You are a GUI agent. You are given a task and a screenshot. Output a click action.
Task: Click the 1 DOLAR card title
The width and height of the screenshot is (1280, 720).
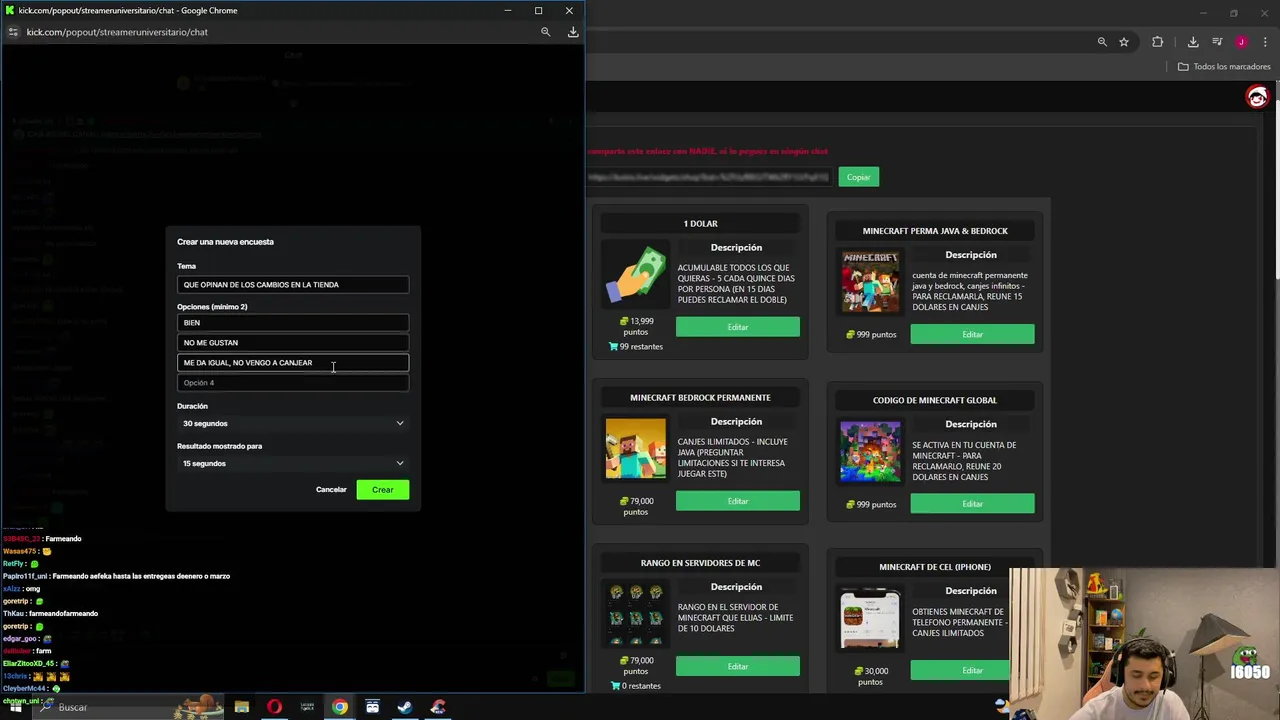pyautogui.click(x=700, y=224)
